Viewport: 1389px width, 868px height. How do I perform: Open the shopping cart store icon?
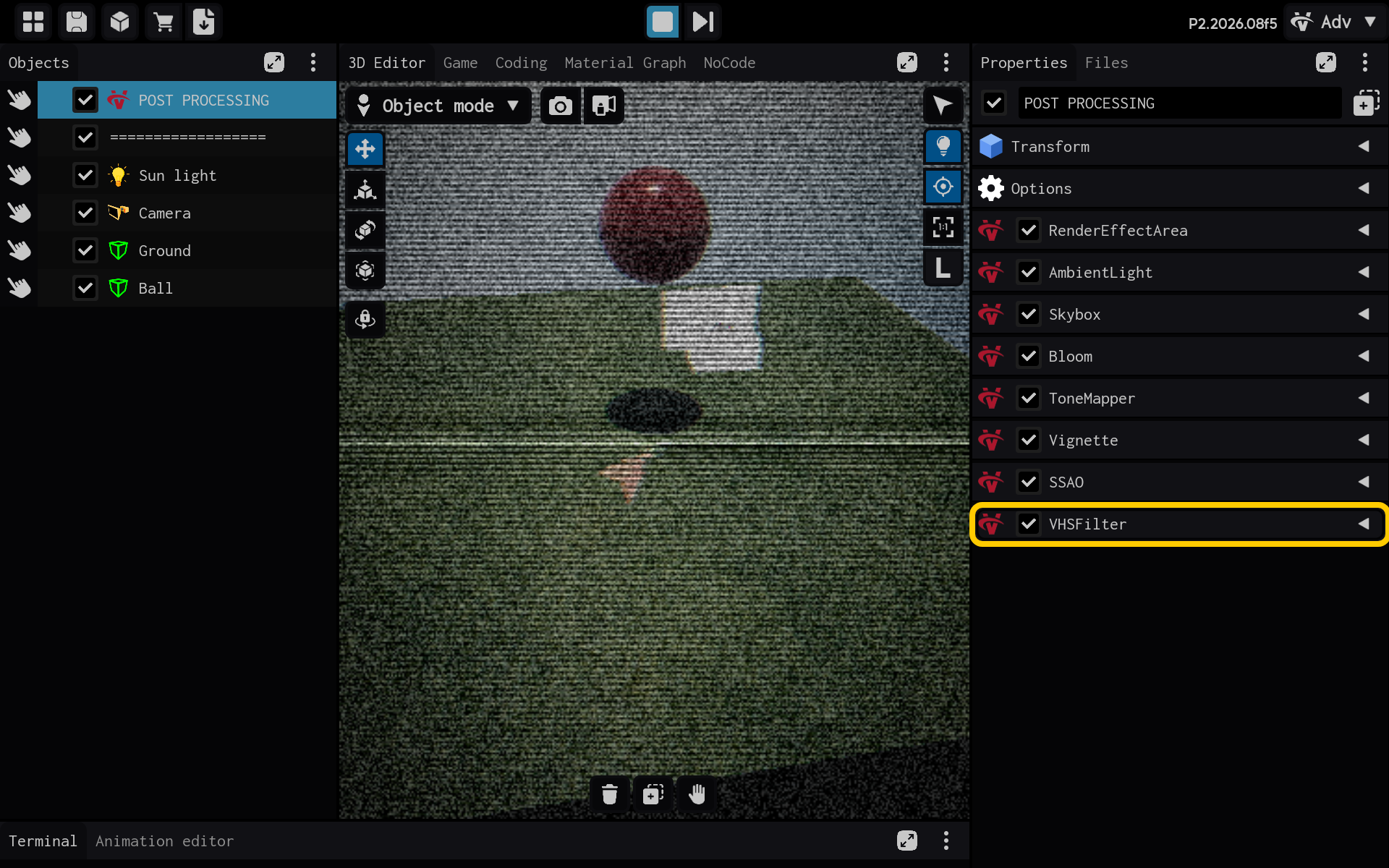point(163,22)
